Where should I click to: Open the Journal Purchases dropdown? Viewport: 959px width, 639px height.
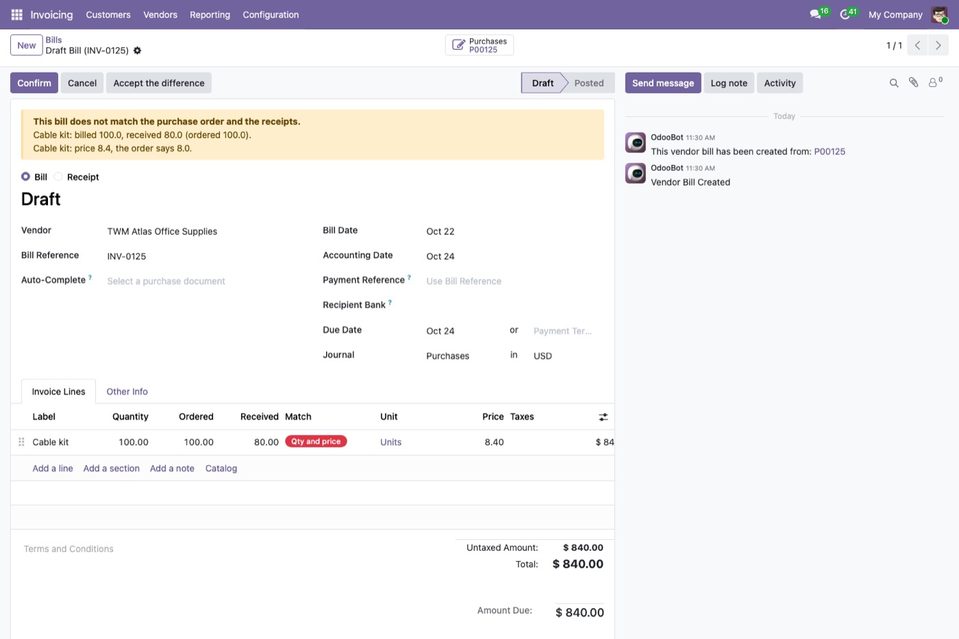(x=464, y=356)
